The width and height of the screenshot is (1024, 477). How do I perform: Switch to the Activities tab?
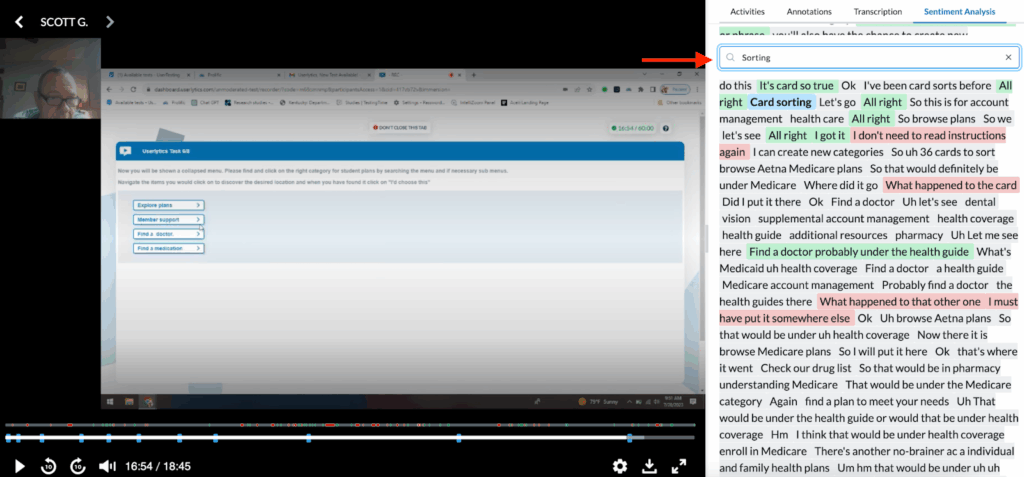pyautogui.click(x=748, y=12)
